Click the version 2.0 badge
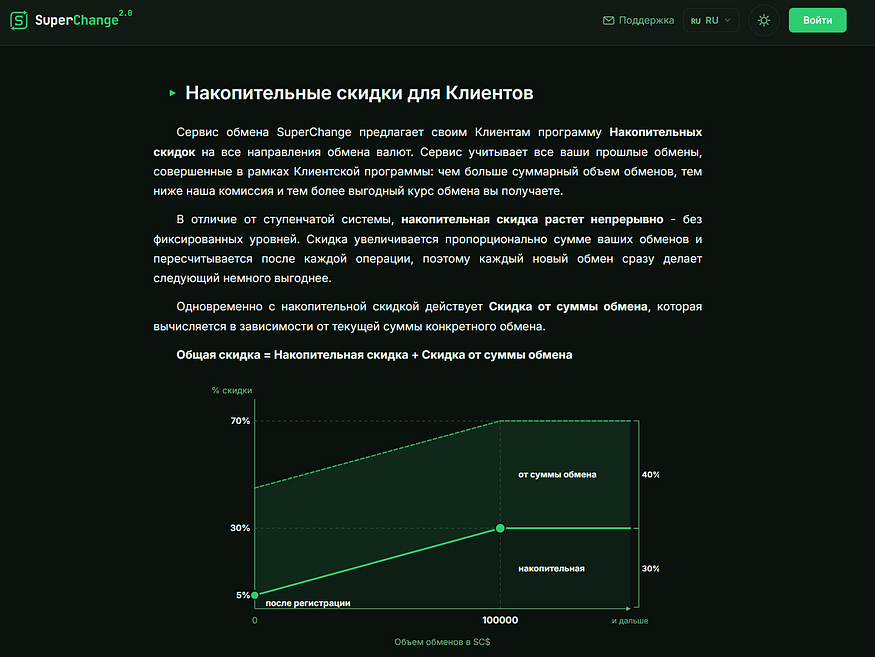 pyautogui.click(x=126, y=13)
